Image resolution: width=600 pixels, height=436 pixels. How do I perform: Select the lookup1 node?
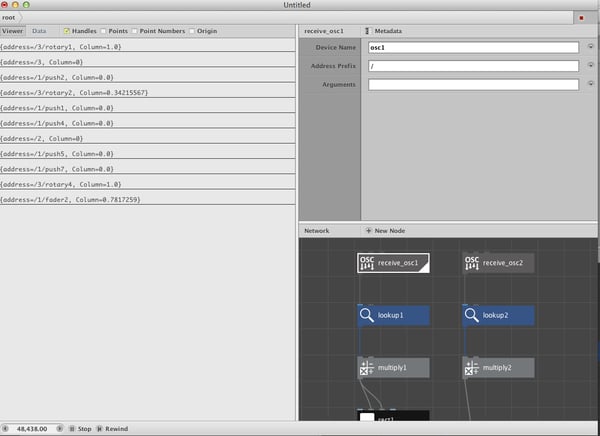(393, 315)
